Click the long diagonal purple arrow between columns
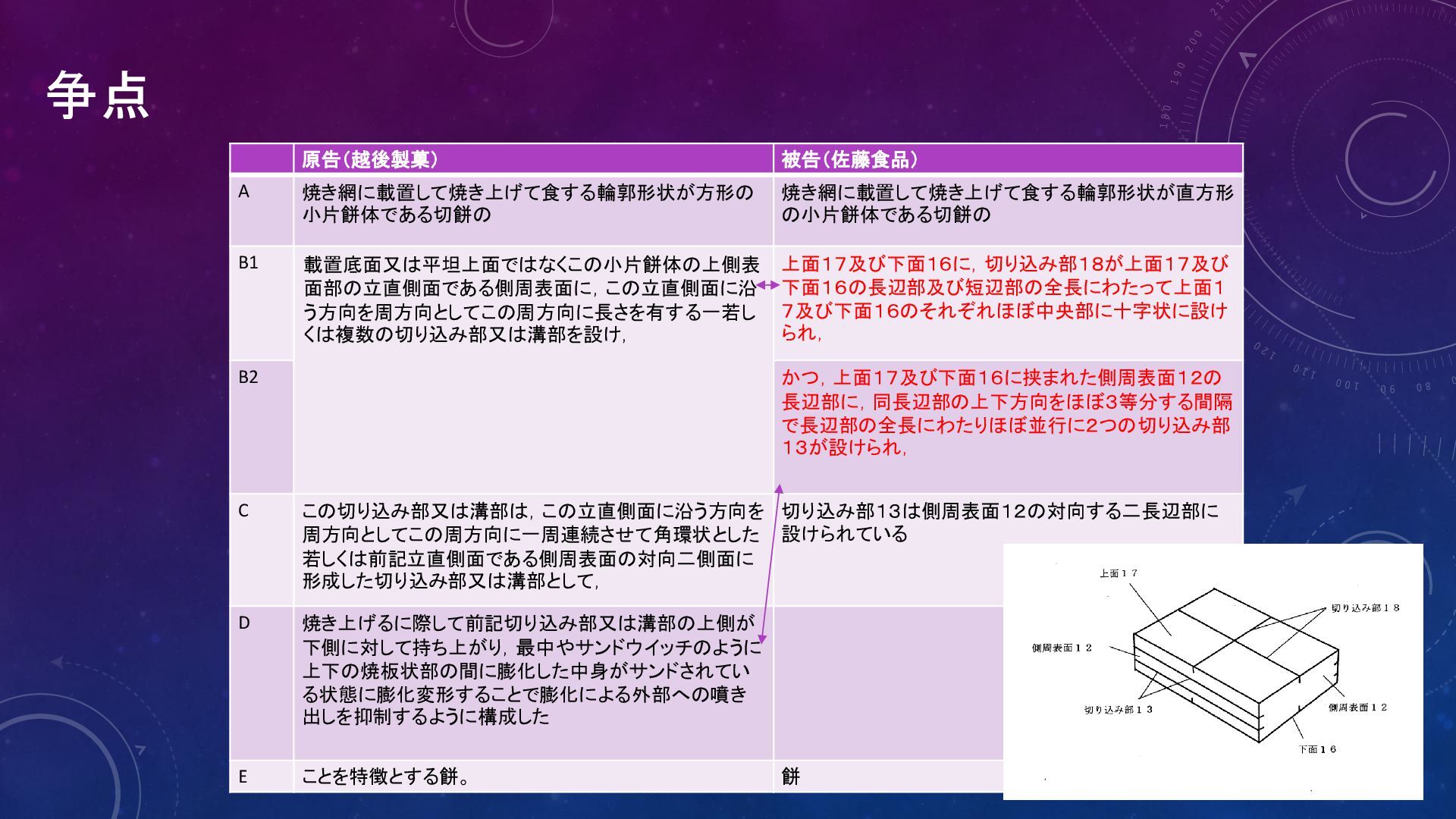This screenshot has width=1456, height=819. [x=770, y=563]
